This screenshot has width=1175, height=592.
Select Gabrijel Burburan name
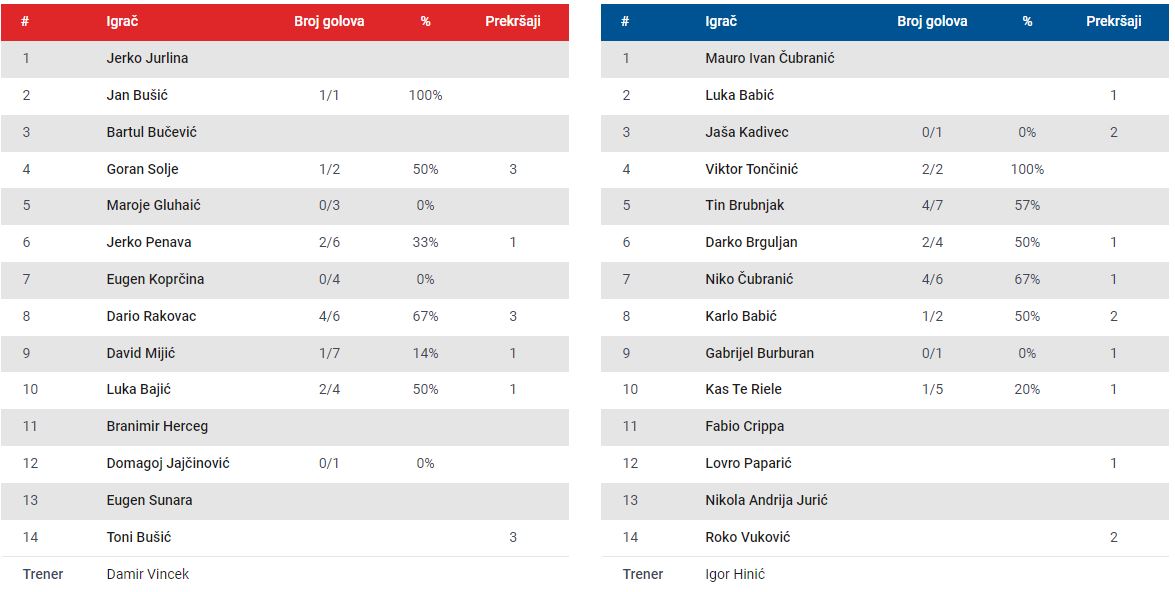[x=759, y=353]
